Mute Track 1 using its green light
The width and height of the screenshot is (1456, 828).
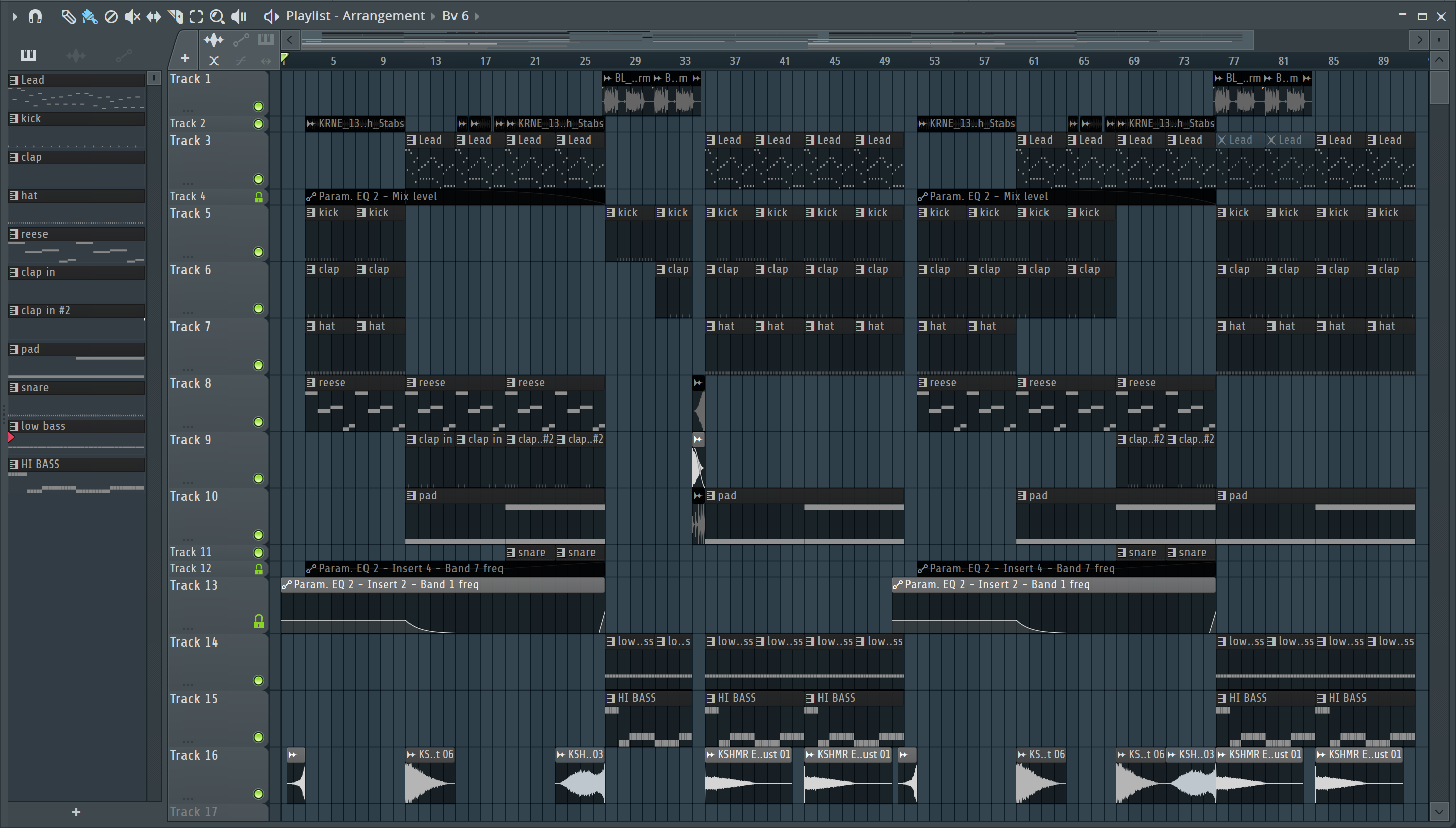click(258, 106)
